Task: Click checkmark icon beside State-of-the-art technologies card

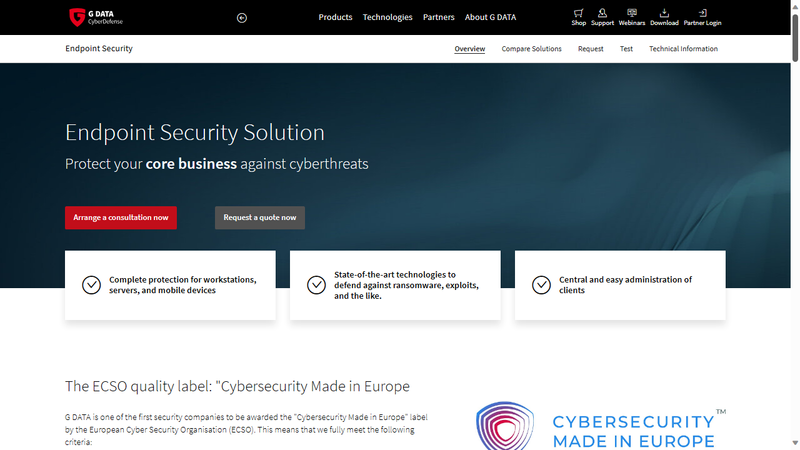Action: tap(316, 285)
